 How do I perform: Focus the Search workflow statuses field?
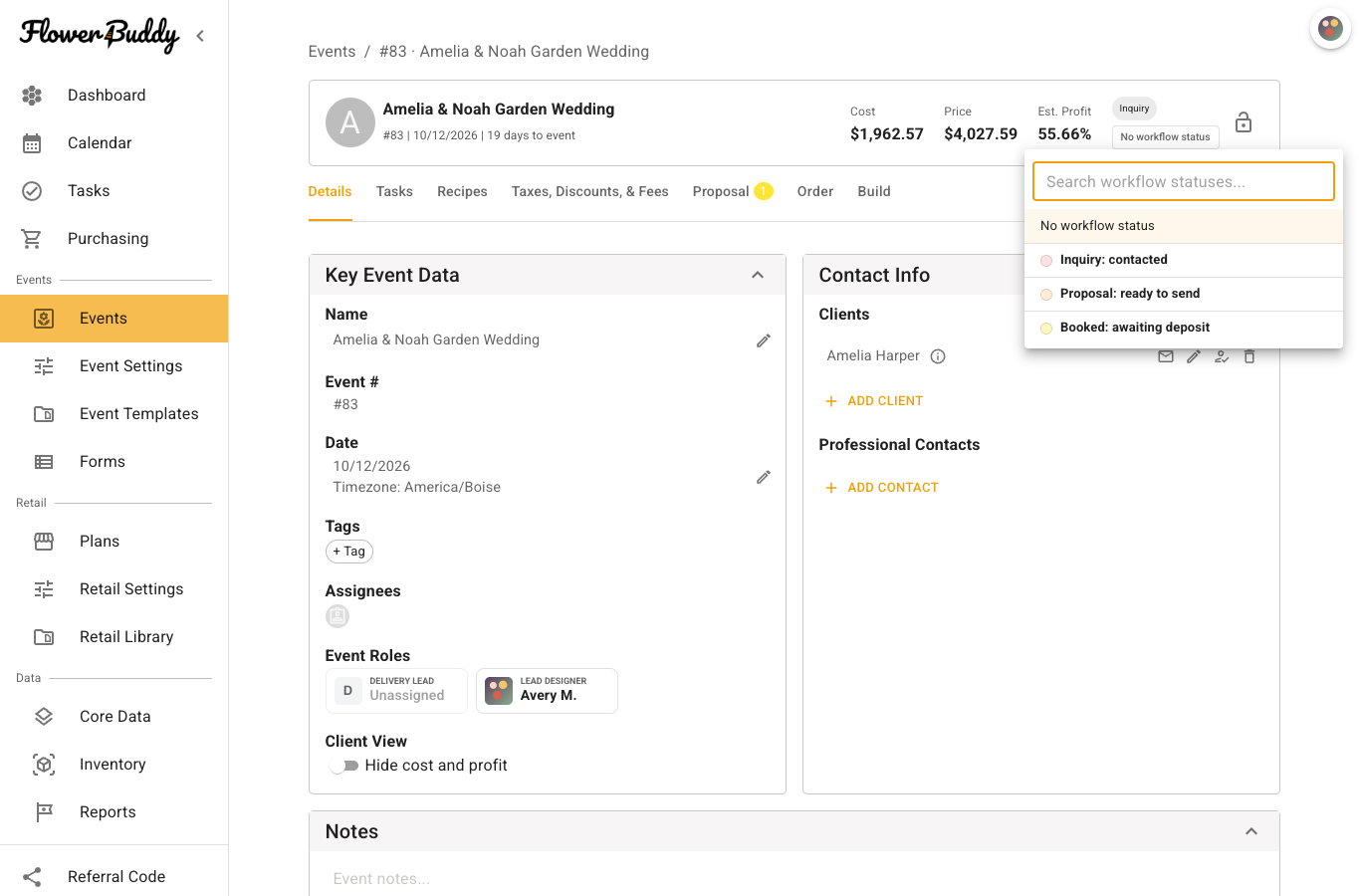pyautogui.click(x=1184, y=182)
